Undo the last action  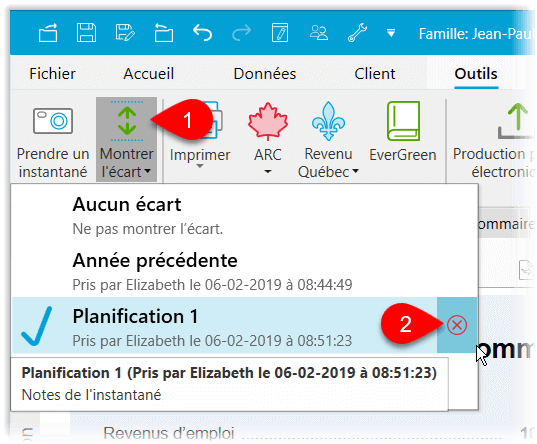tap(202, 33)
